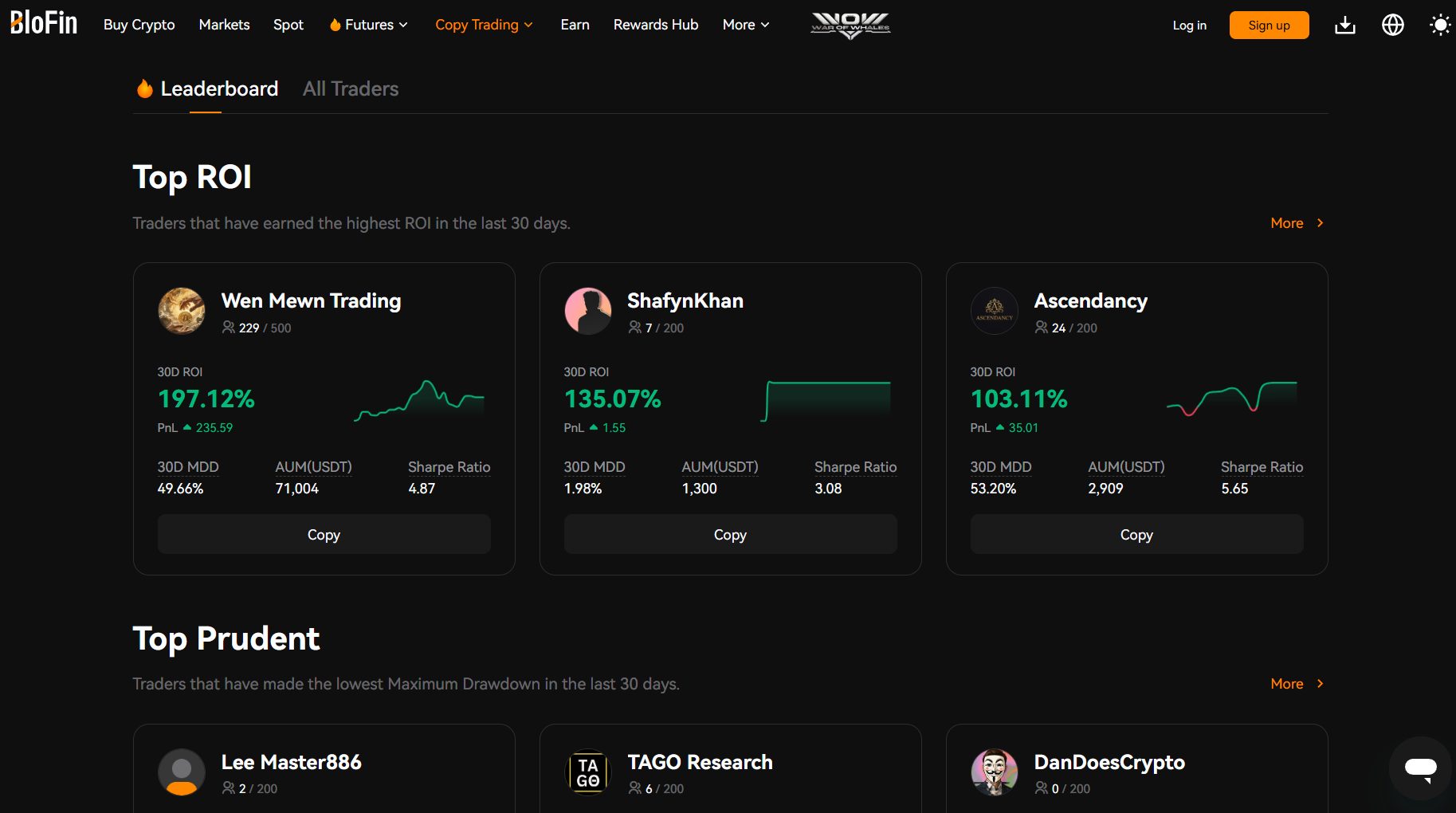Expand the Futures dropdown menu

369,25
